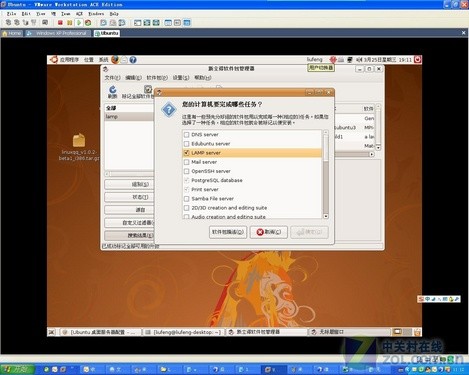This screenshot has width=469, height=375.
Task: Click the VMware Reset virtual machine icon
Action: point(88,23)
